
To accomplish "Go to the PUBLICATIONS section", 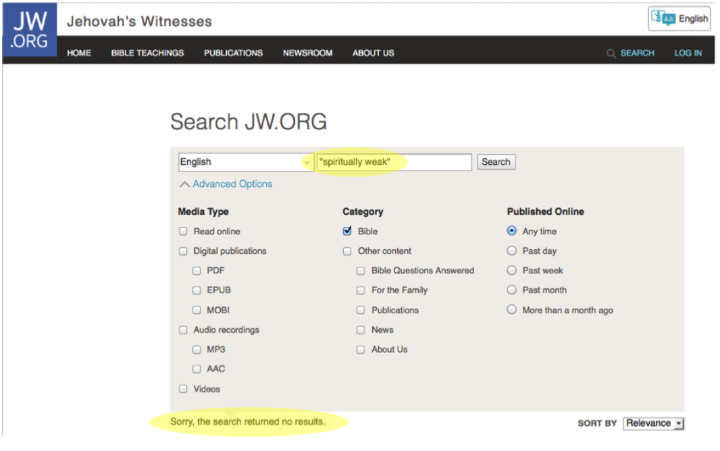I will (233, 53).
